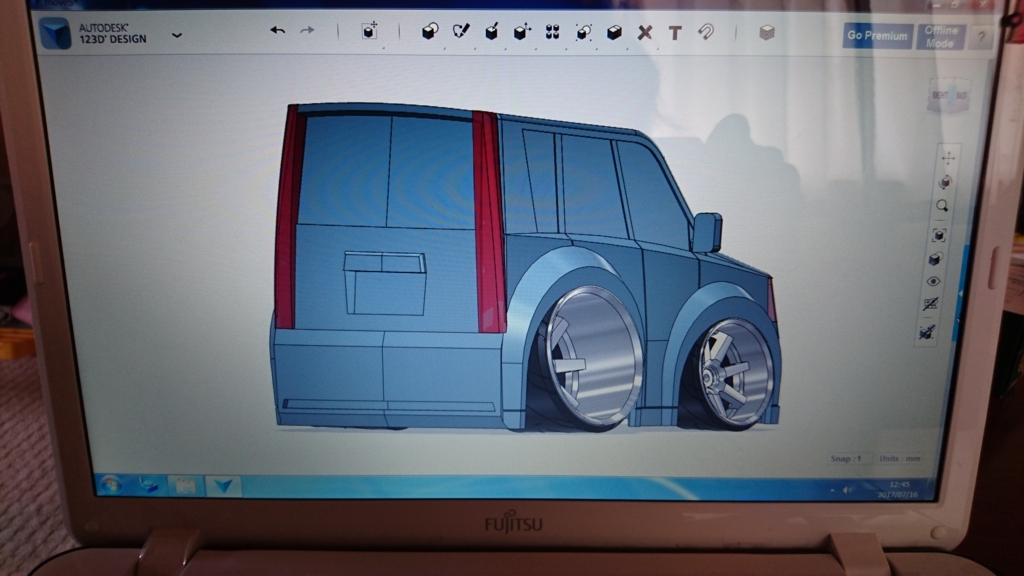
Task: Select the Measure tool
Action: click(x=645, y=32)
